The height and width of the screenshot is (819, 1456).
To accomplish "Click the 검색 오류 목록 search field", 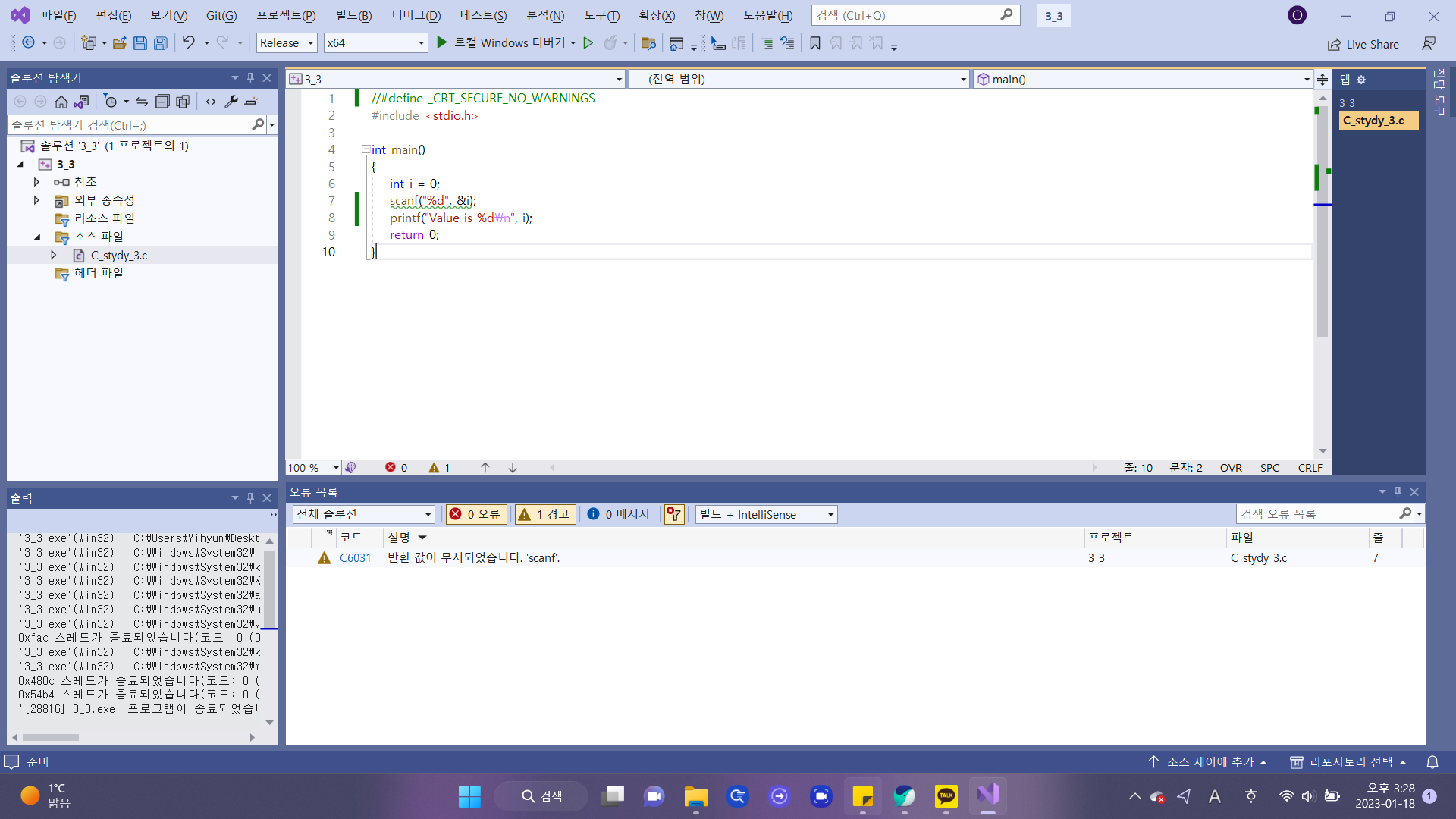I will click(x=1324, y=514).
